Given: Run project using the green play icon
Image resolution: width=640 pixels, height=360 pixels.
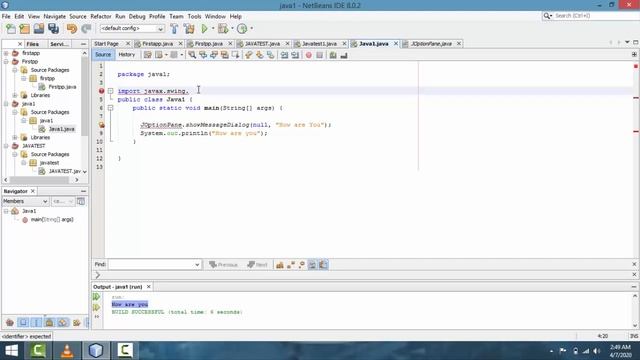Looking at the screenshot, I should tap(204, 29).
